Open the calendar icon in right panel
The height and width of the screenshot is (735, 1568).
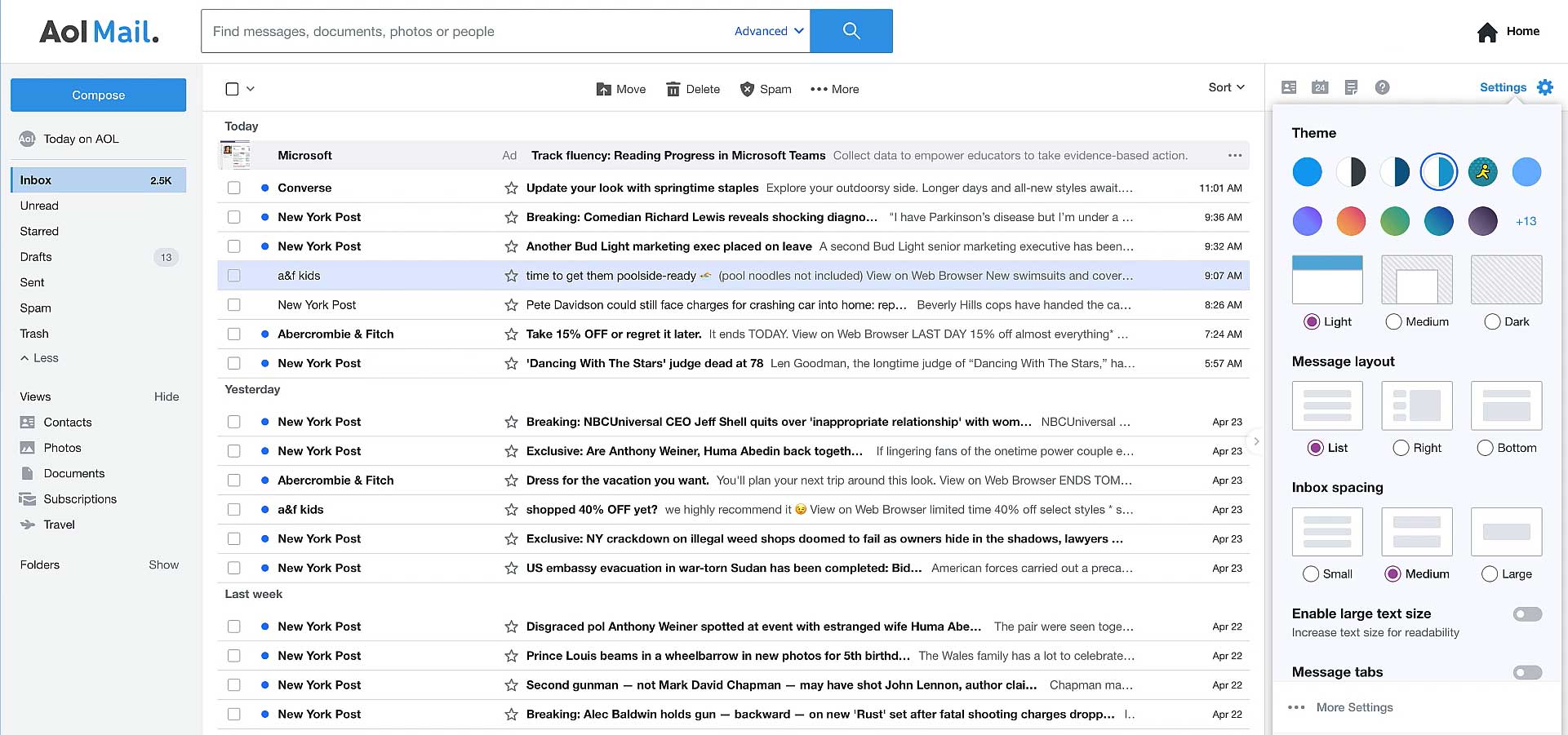click(x=1320, y=87)
